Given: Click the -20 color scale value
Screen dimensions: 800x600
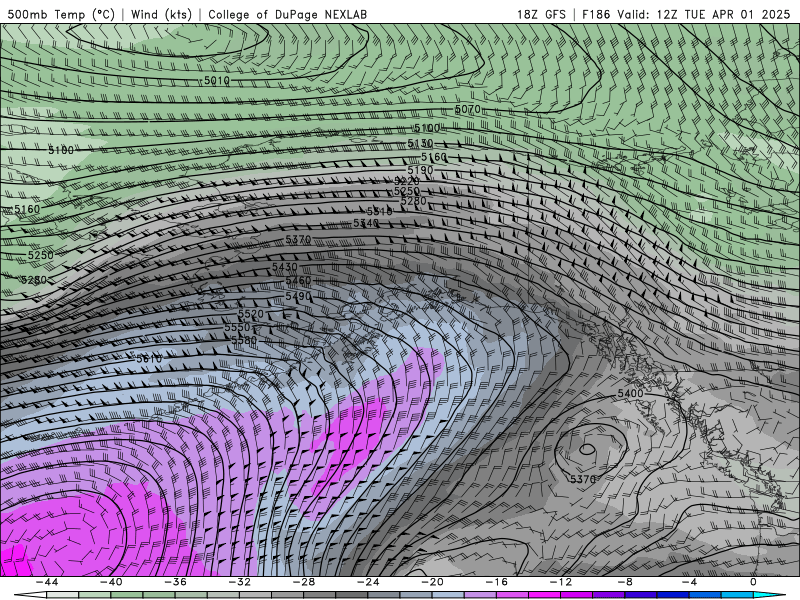Looking at the screenshot, I should click(432, 582).
